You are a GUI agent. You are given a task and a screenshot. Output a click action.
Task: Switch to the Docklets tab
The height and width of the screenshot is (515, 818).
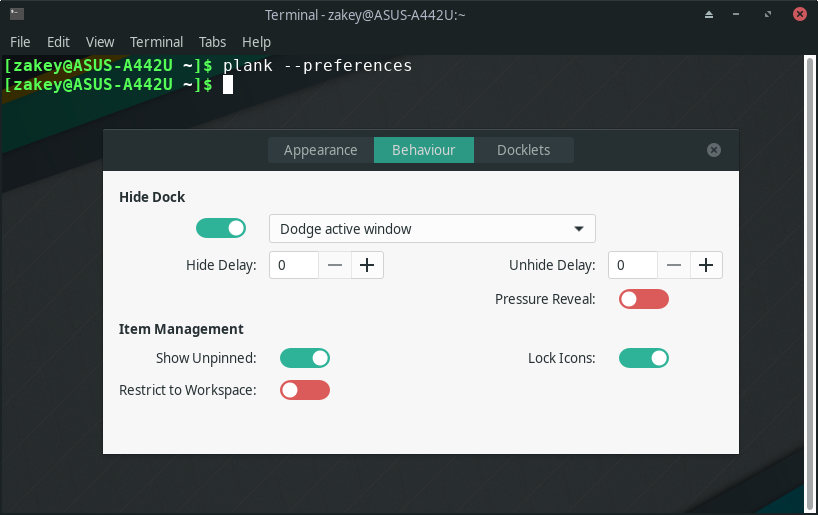click(524, 150)
